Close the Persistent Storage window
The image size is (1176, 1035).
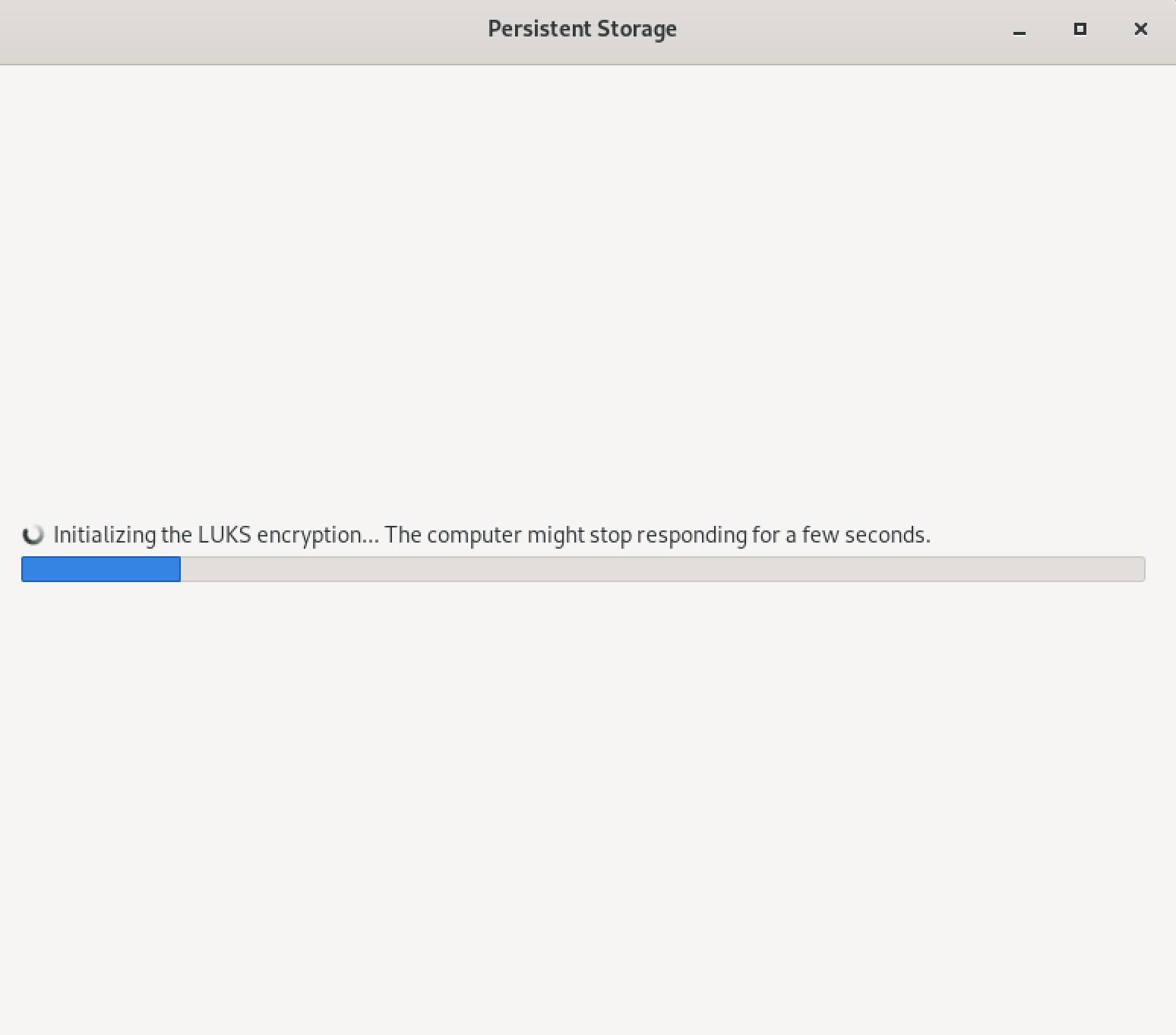coord(1140,29)
